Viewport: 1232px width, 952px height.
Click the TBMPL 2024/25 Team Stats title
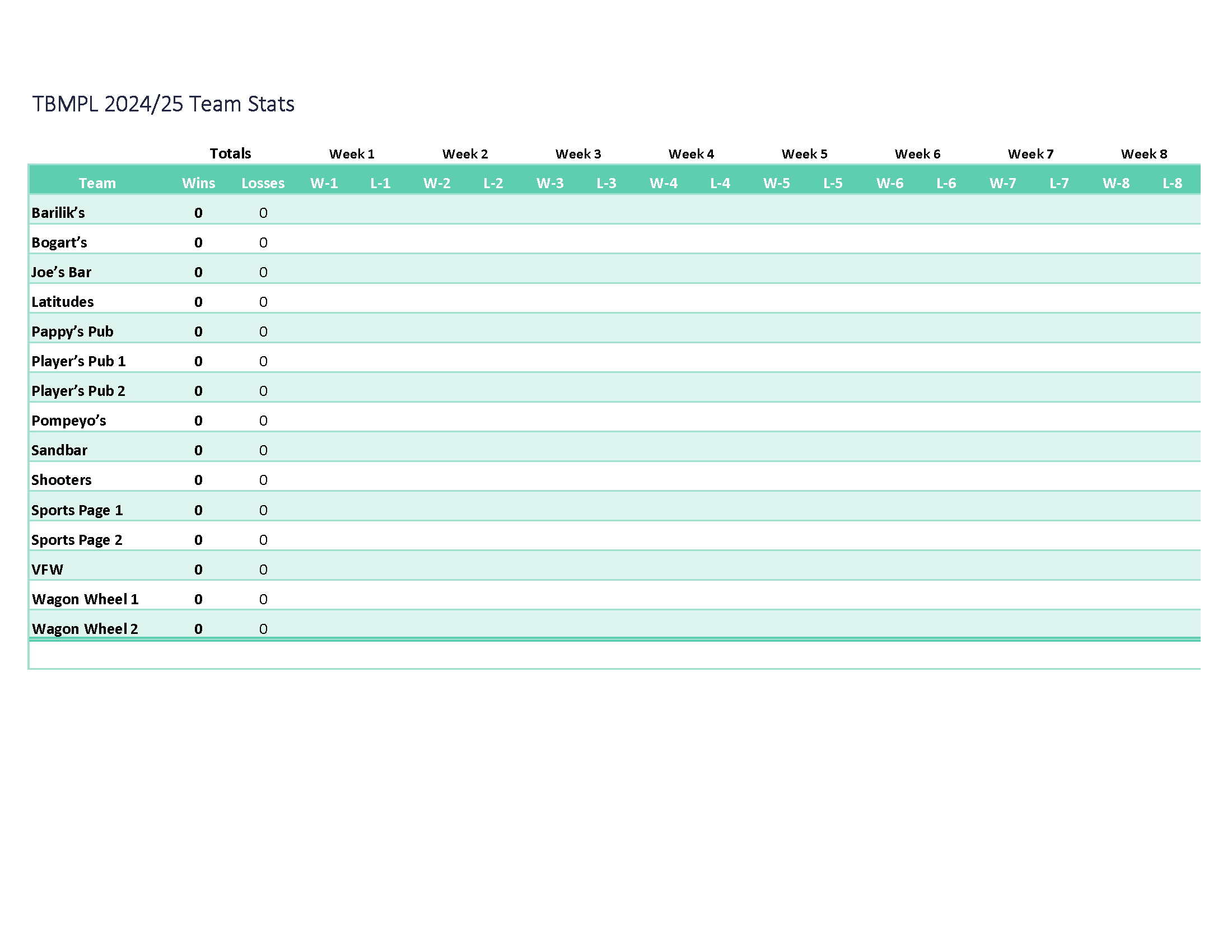point(163,104)
